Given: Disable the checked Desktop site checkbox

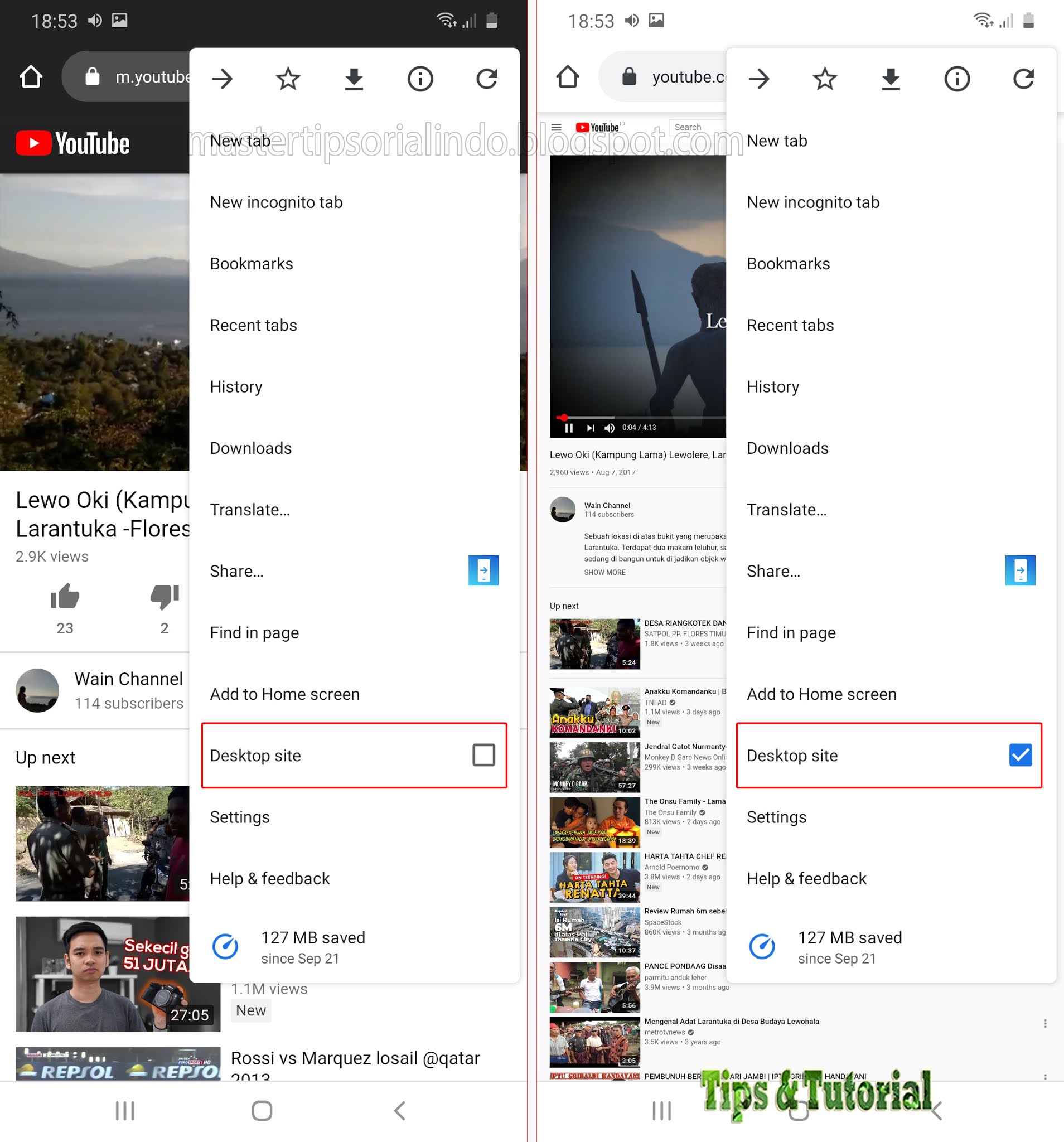Looking at the screenshot, I should click(x=1021, y=755).
